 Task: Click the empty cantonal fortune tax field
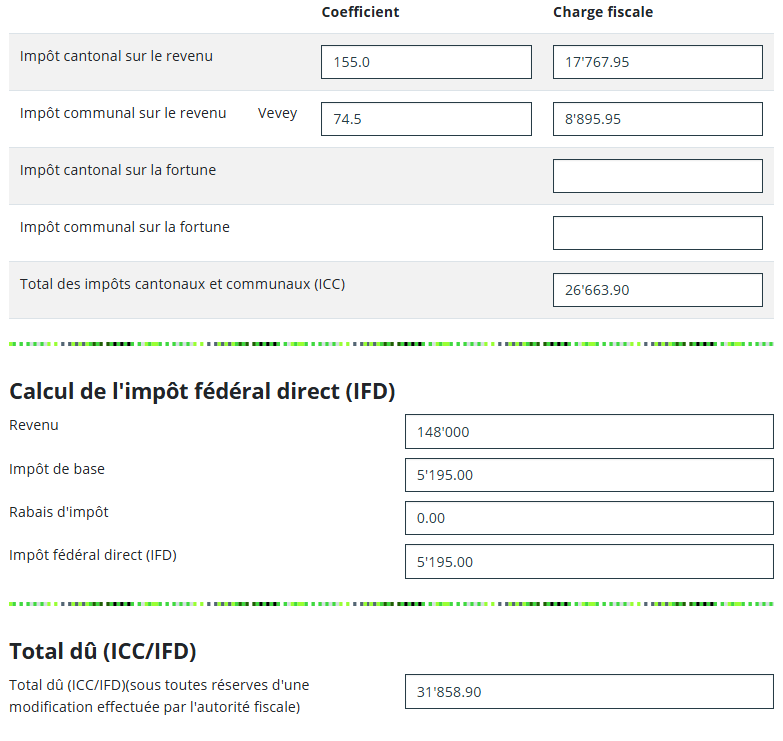tap(657, 176)
